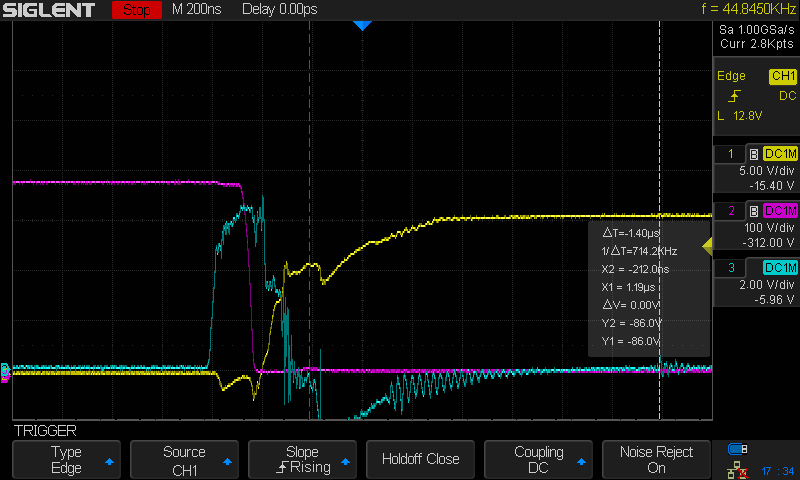The width and height of the screenshot is (800, 480).
Task: Open the trigger Source CH1 selector
Action: [x=184, y=460]
